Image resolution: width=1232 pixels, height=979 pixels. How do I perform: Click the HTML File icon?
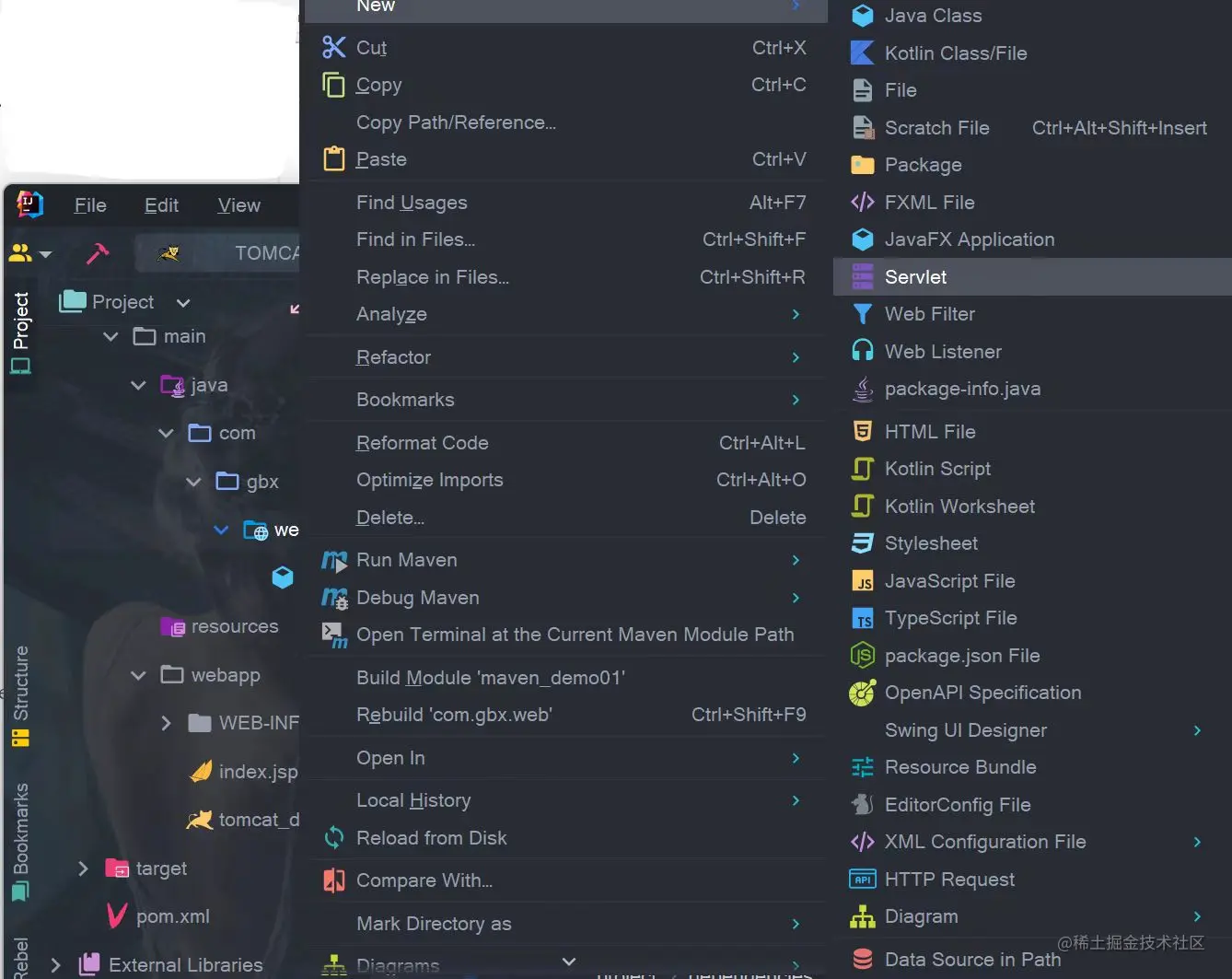tap(862, 431)
